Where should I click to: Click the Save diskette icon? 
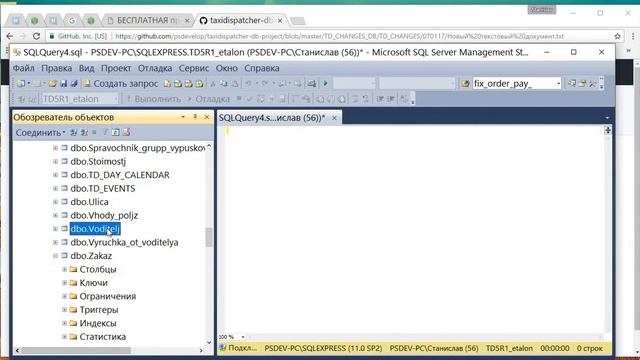click(63, 84)
